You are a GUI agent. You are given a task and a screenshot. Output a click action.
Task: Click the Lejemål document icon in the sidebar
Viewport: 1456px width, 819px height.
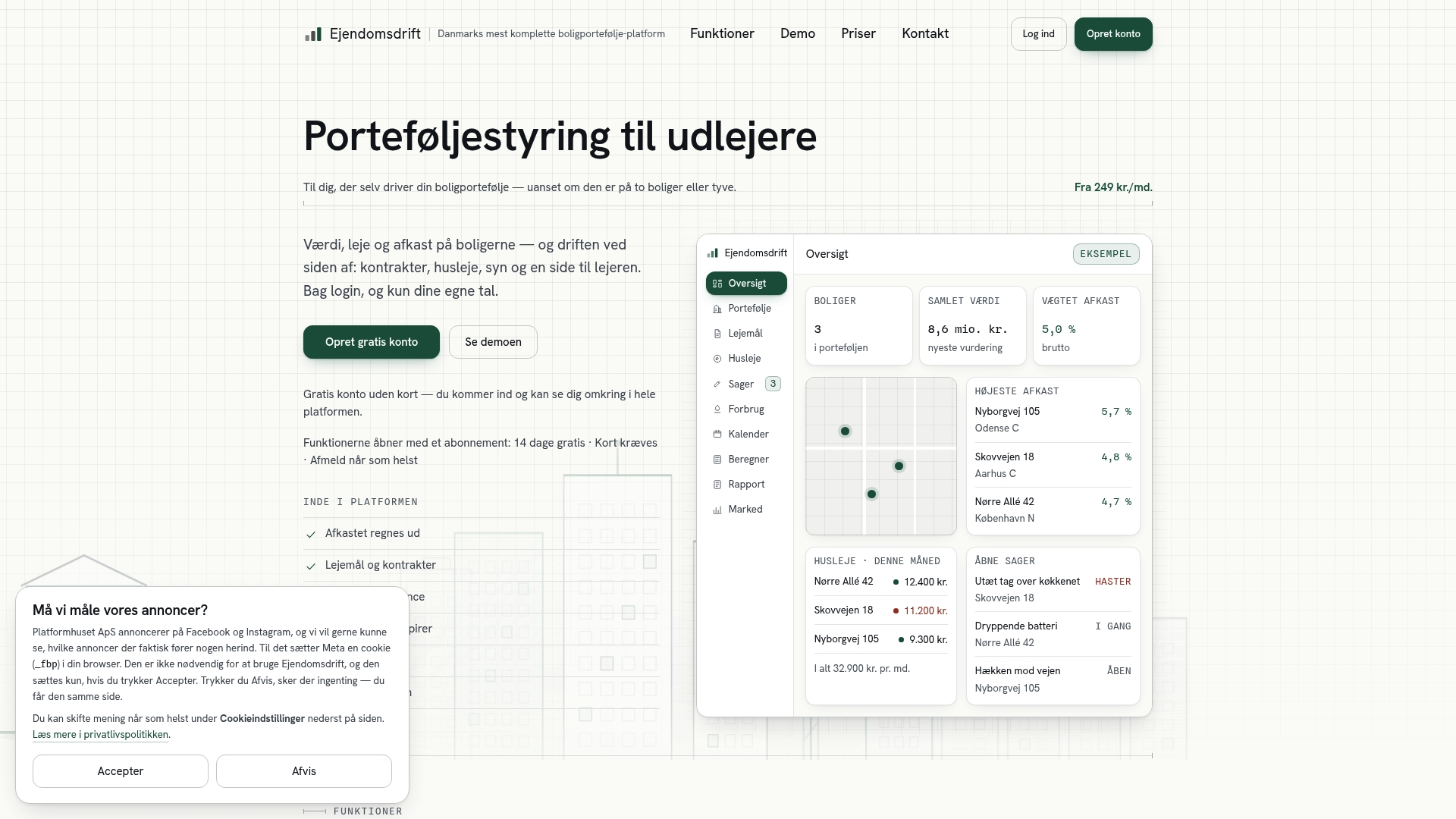(x=717, y=334)
